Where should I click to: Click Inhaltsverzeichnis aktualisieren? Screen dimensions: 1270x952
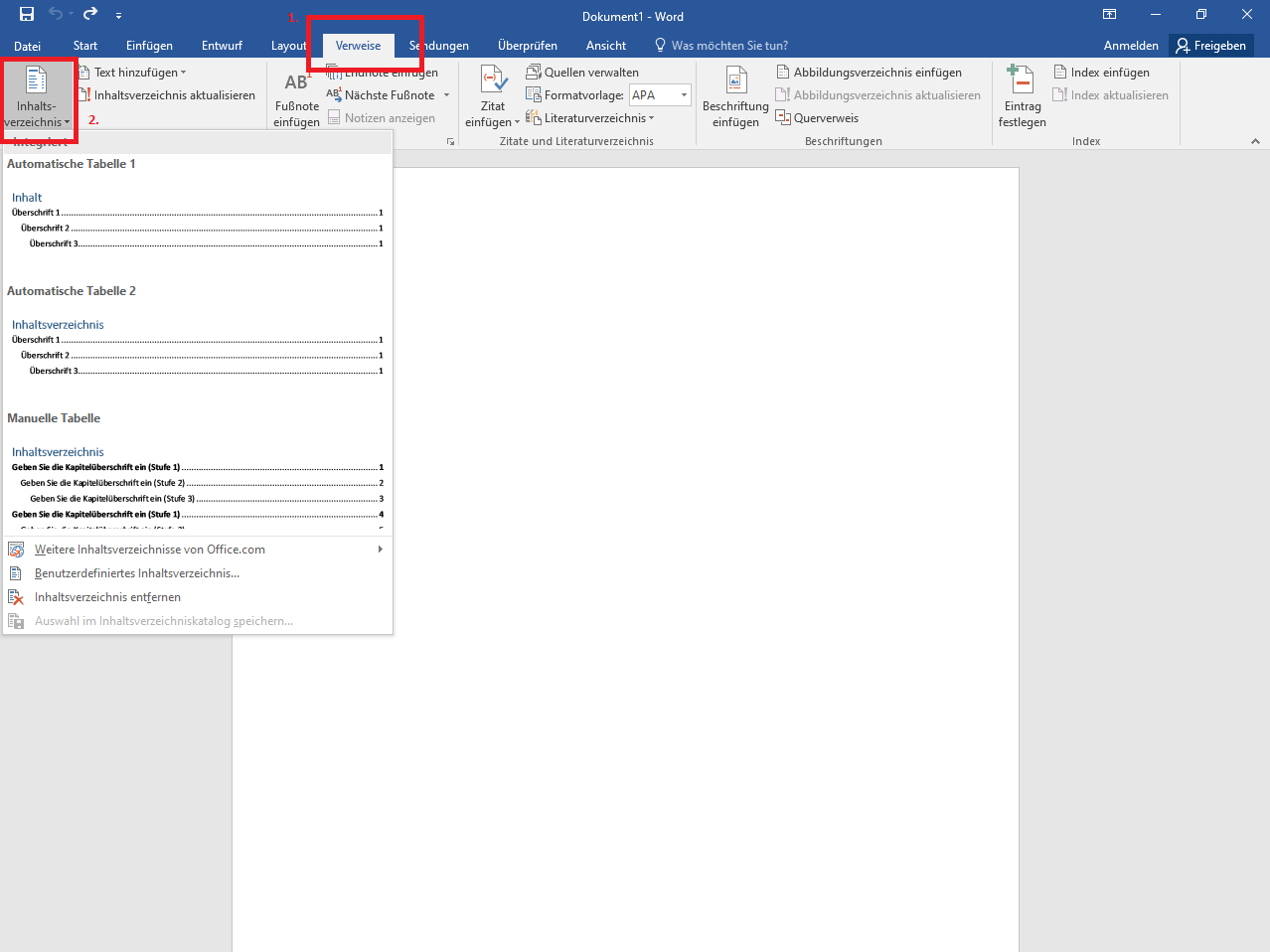tap(167, 95)
